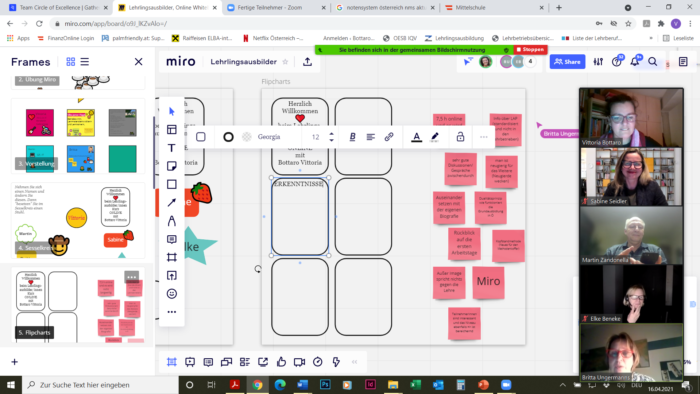The width and height of the screenshot is (700, 394).
Task: Start the timer from bottom toolbar
Action: pos(317,362)
